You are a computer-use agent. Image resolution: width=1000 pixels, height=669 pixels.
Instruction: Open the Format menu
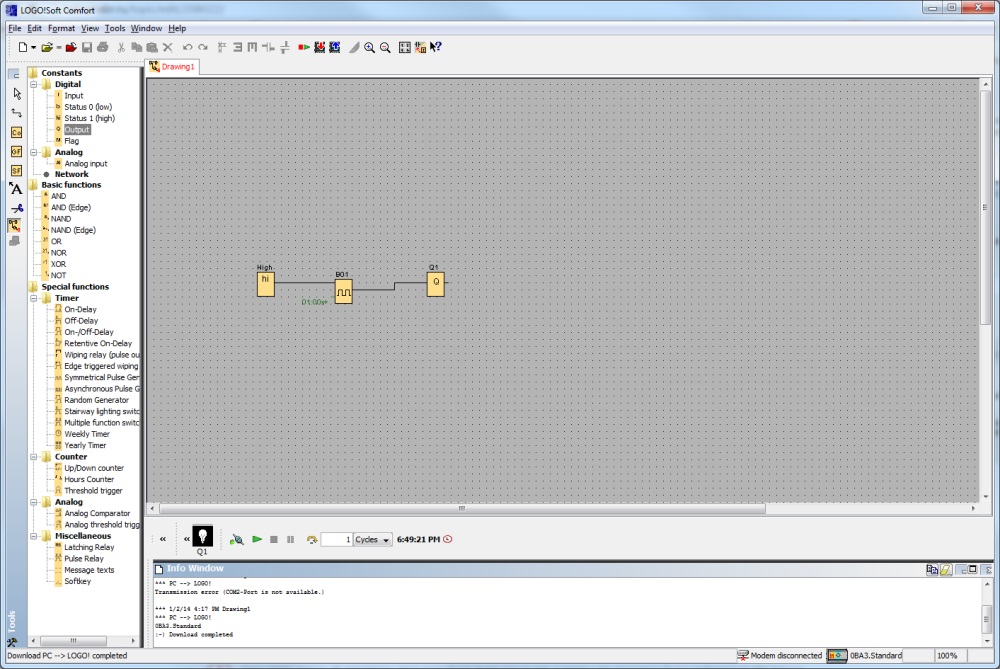(61, 29)
